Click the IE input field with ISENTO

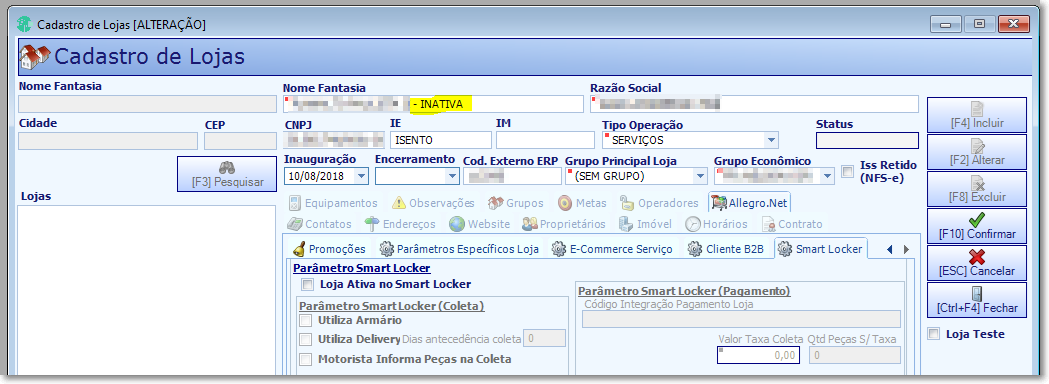click(441, 140)
